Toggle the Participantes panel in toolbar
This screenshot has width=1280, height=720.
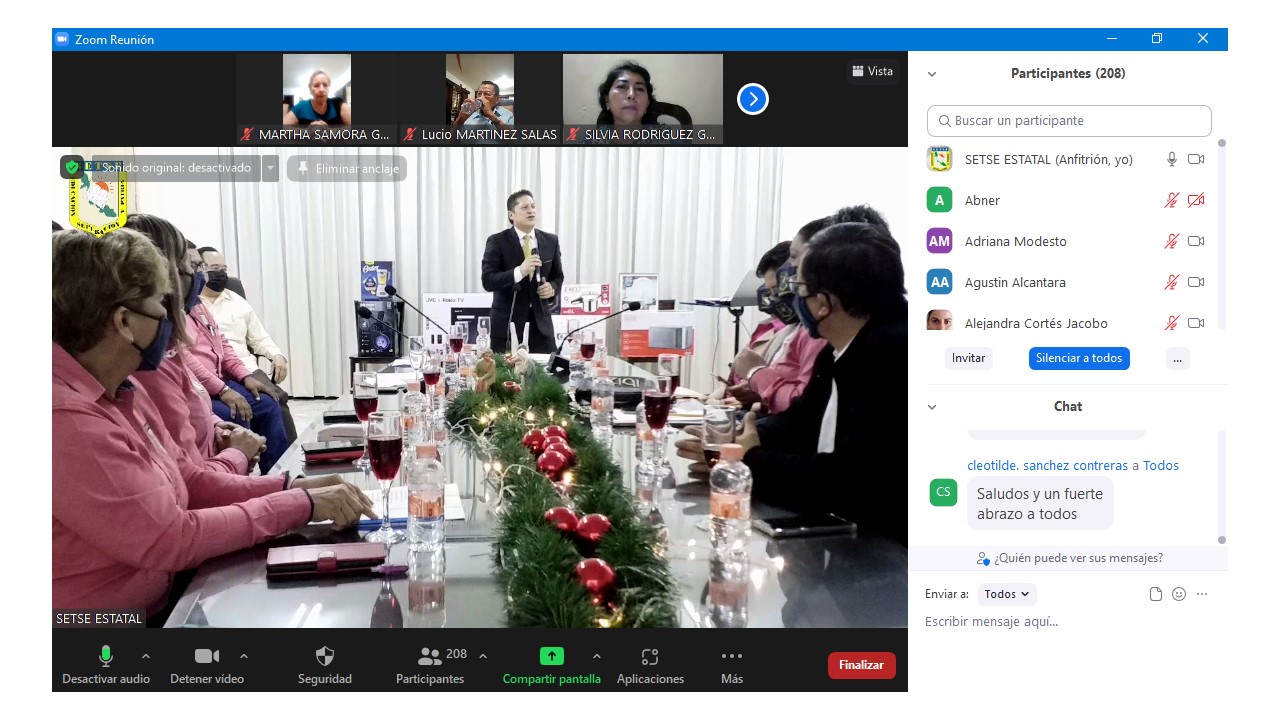pos(430,665)
